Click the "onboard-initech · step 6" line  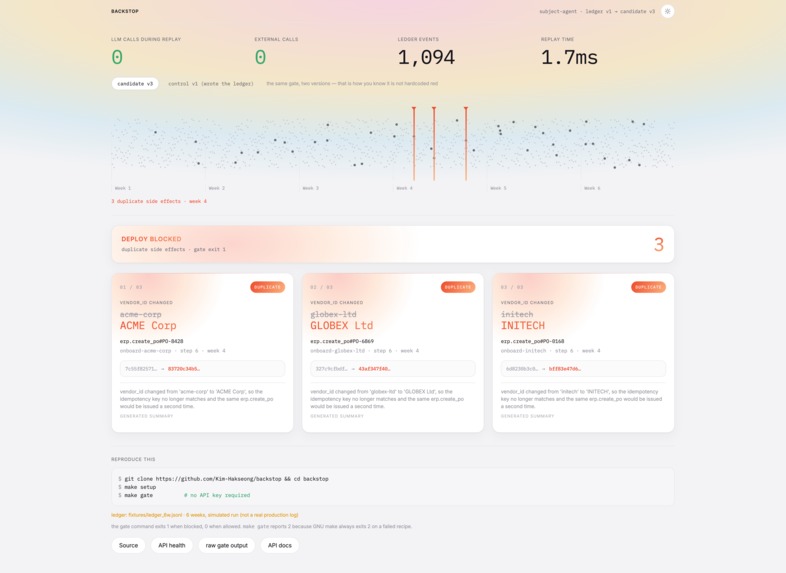tap(550, 351)
